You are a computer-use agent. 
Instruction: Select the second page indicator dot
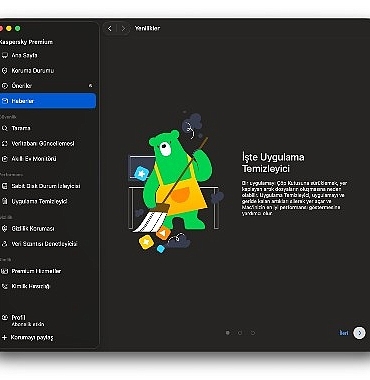pyautogui.click(x=240, y=333)
